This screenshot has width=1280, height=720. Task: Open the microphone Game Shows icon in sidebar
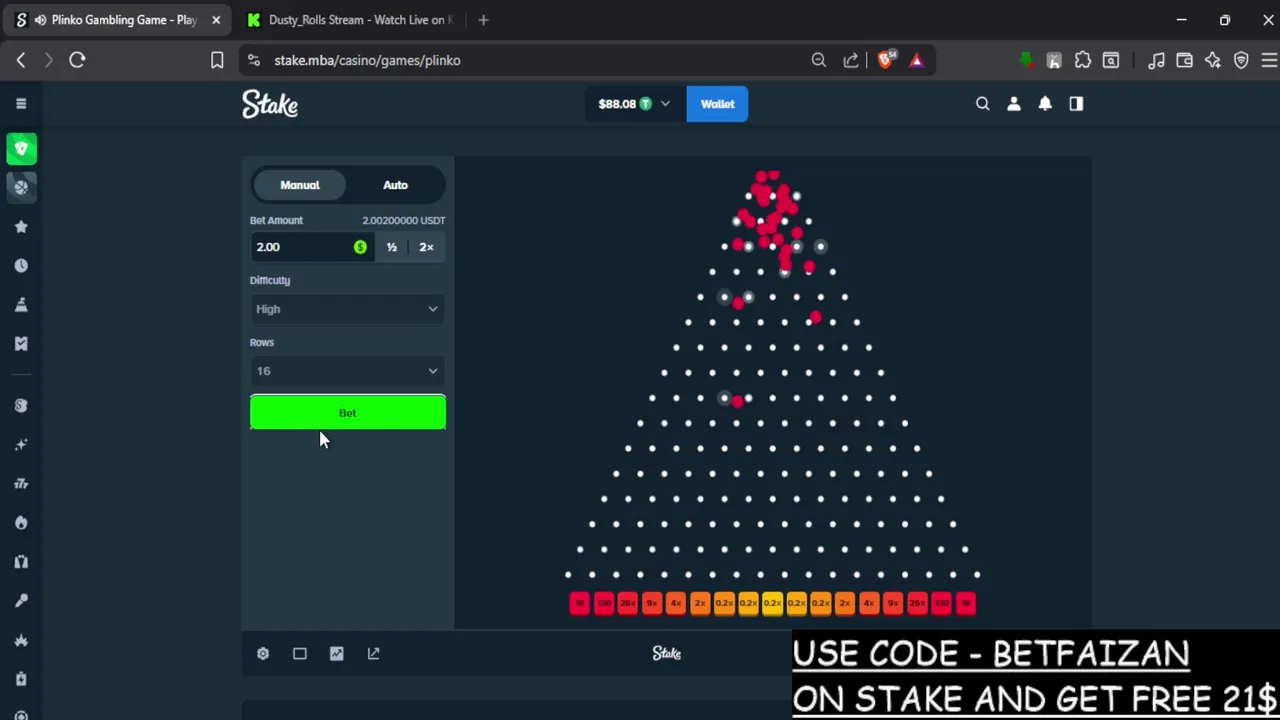[21, 601]
